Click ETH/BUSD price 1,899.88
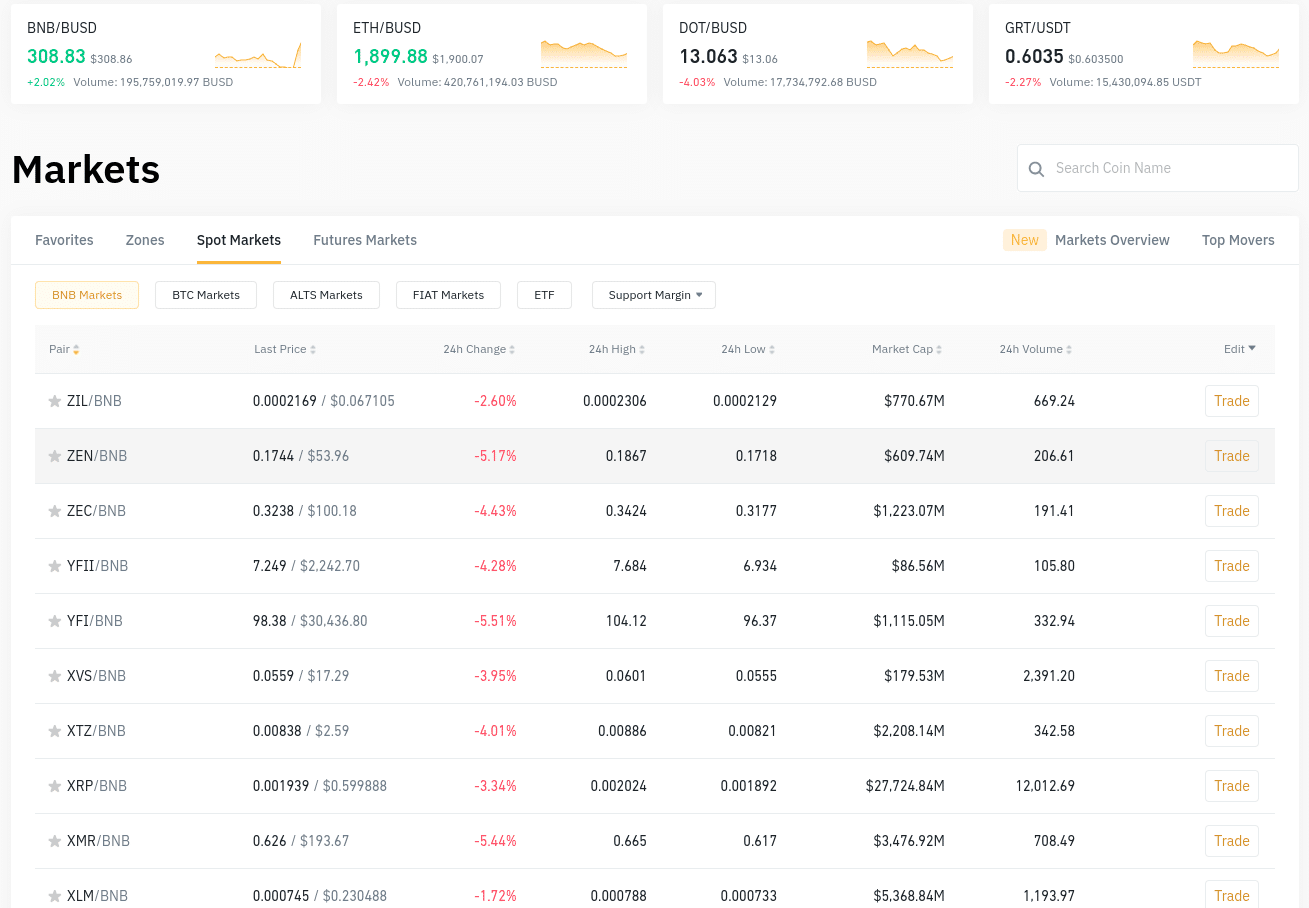This screenshot has height=908, width=1309. [390, 57]
